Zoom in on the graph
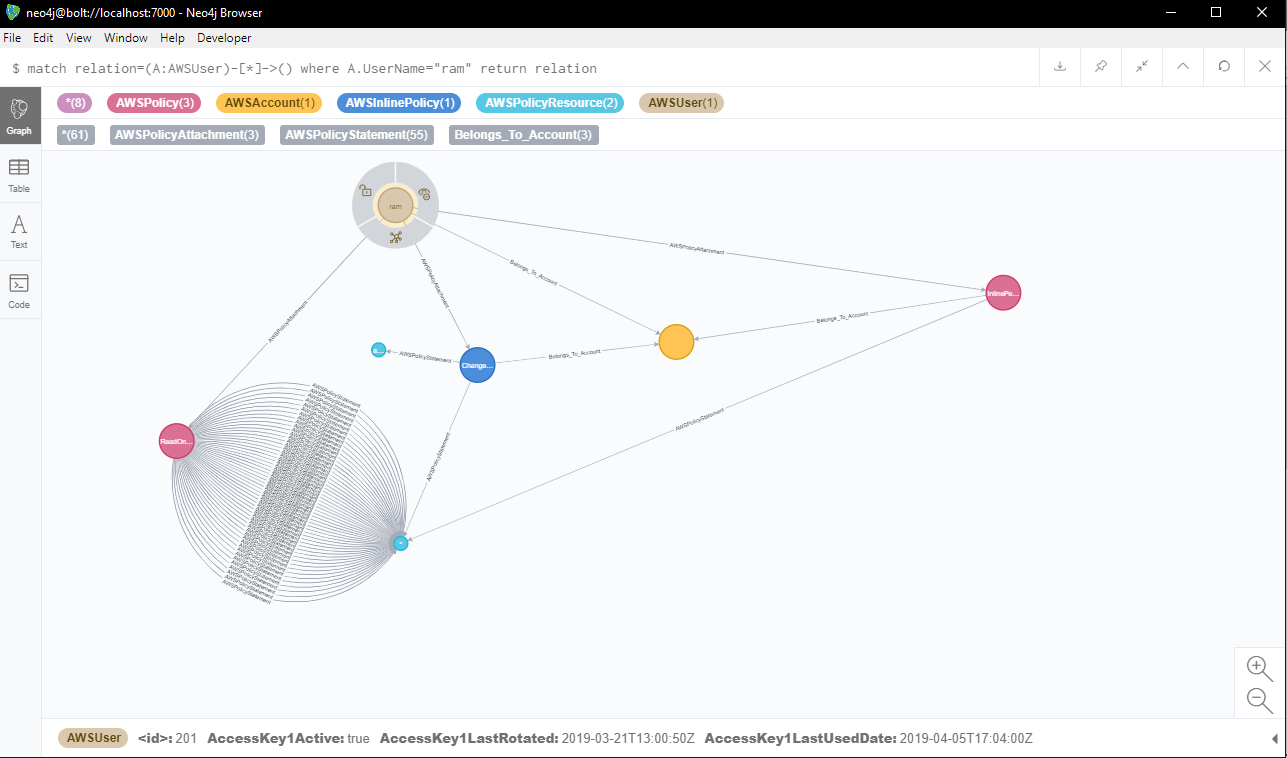The width and height of the screenshot is (1287, 758). click(1259, 668)
